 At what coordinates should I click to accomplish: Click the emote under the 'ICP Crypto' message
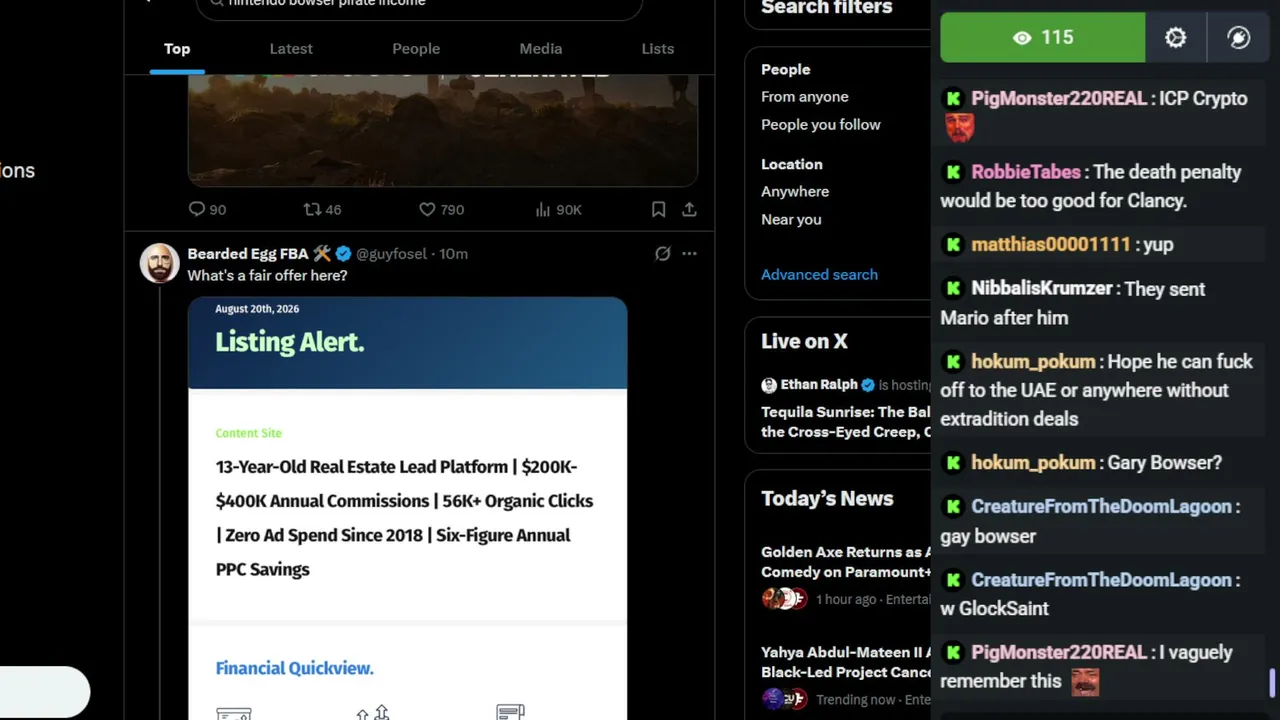(959, 127)
